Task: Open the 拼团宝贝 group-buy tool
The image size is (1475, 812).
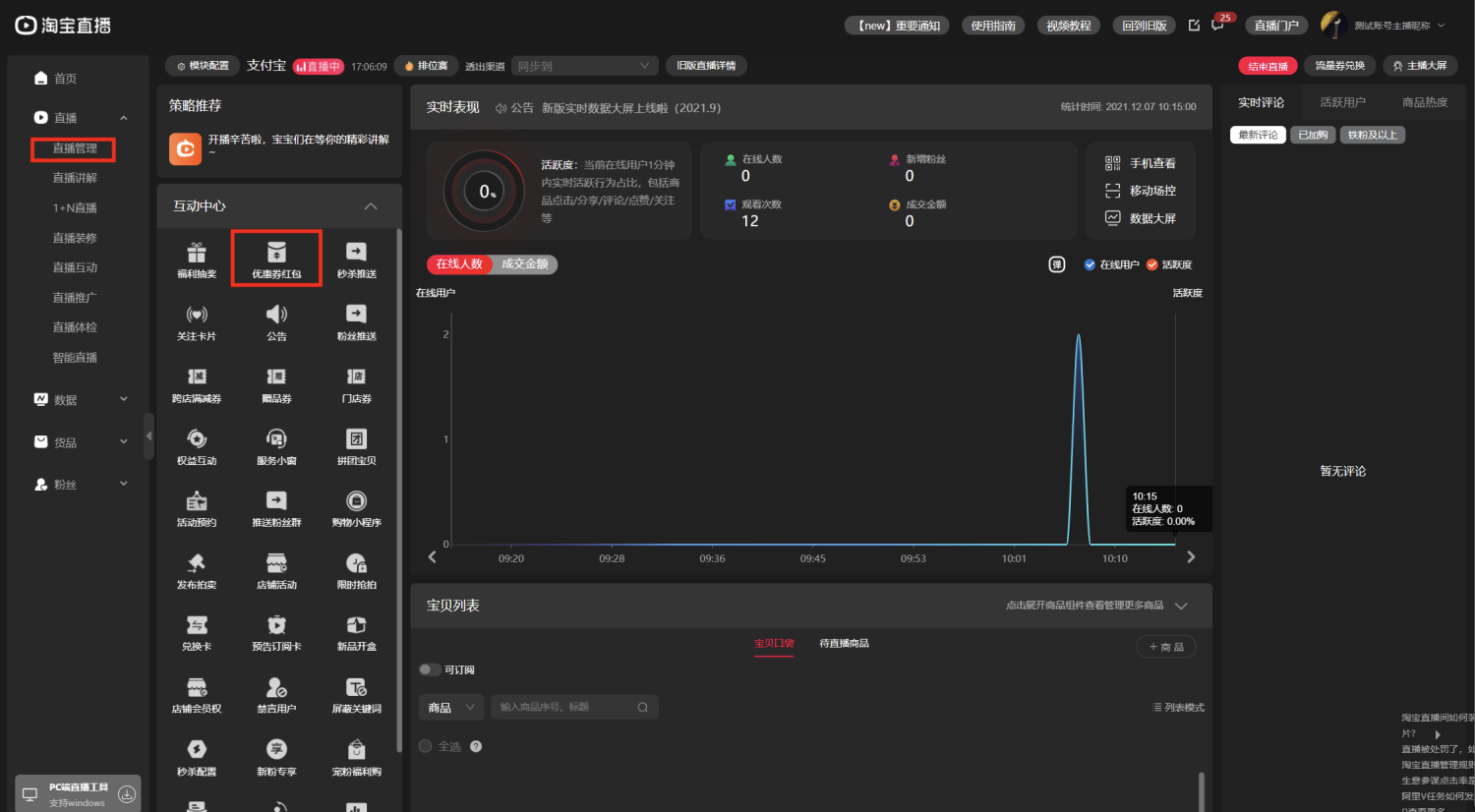Action: [356, 447]
